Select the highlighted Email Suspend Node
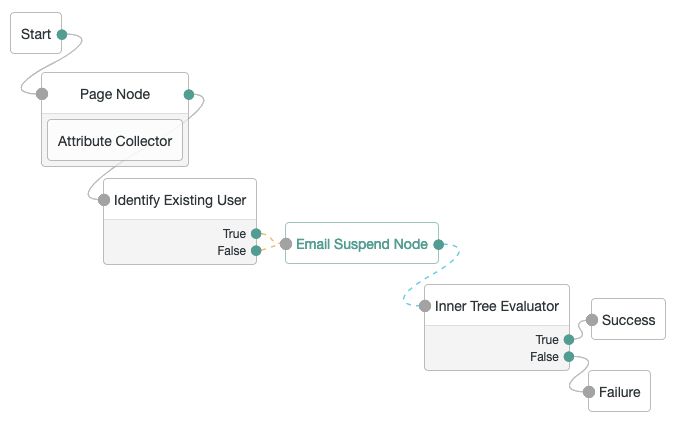The width and height of the screenshot is (674, 425). [x=362, y=243]
